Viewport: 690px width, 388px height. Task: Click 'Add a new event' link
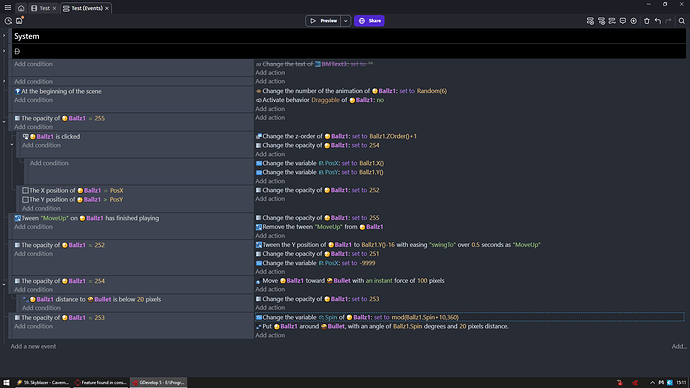pyautogui.click(x=33, y=347)
